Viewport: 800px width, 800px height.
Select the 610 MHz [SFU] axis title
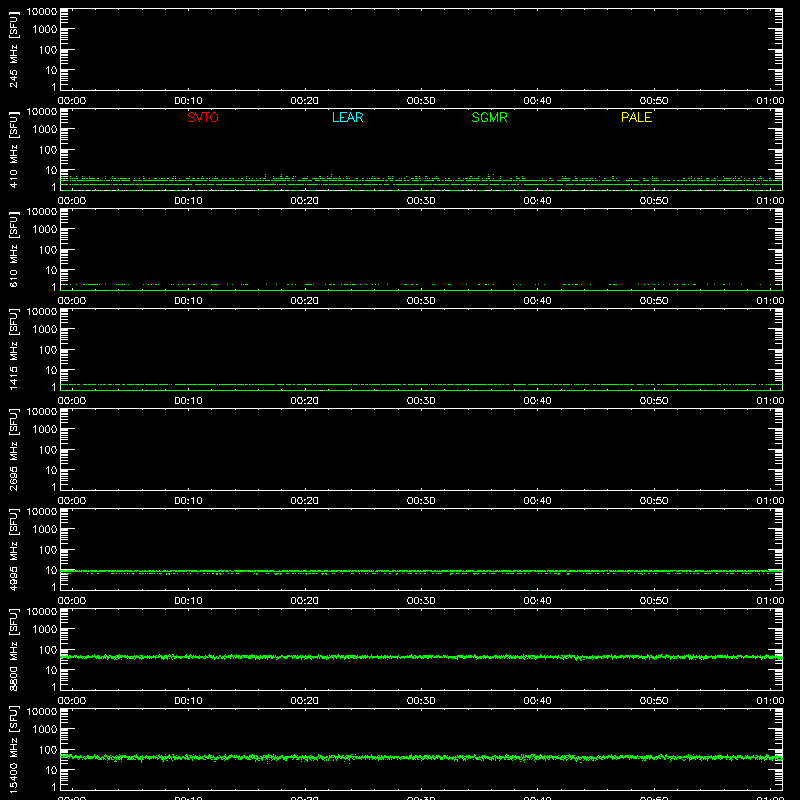click(x=14, y=250)
